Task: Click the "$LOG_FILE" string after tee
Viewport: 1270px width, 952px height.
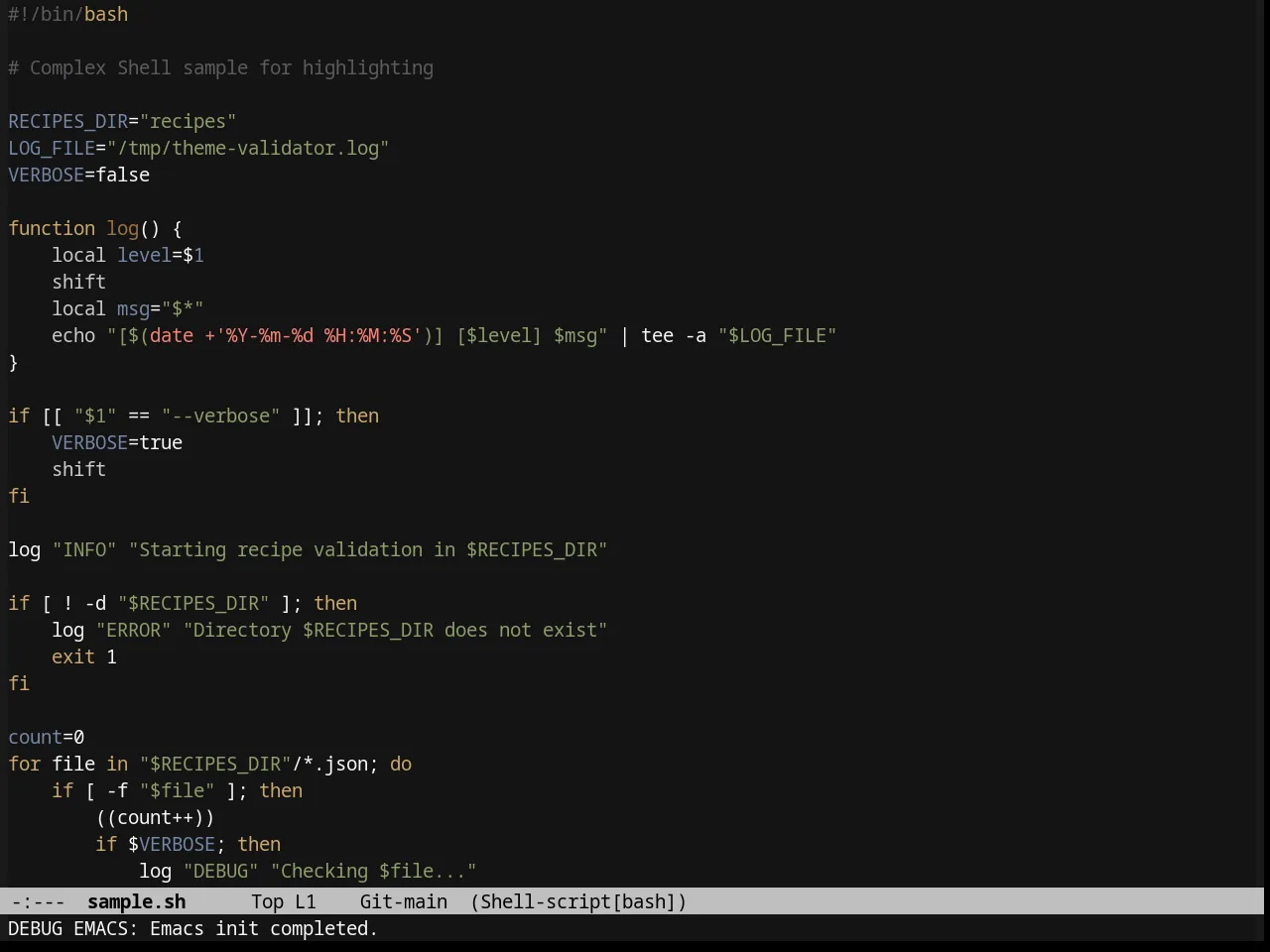Action: 777,335
